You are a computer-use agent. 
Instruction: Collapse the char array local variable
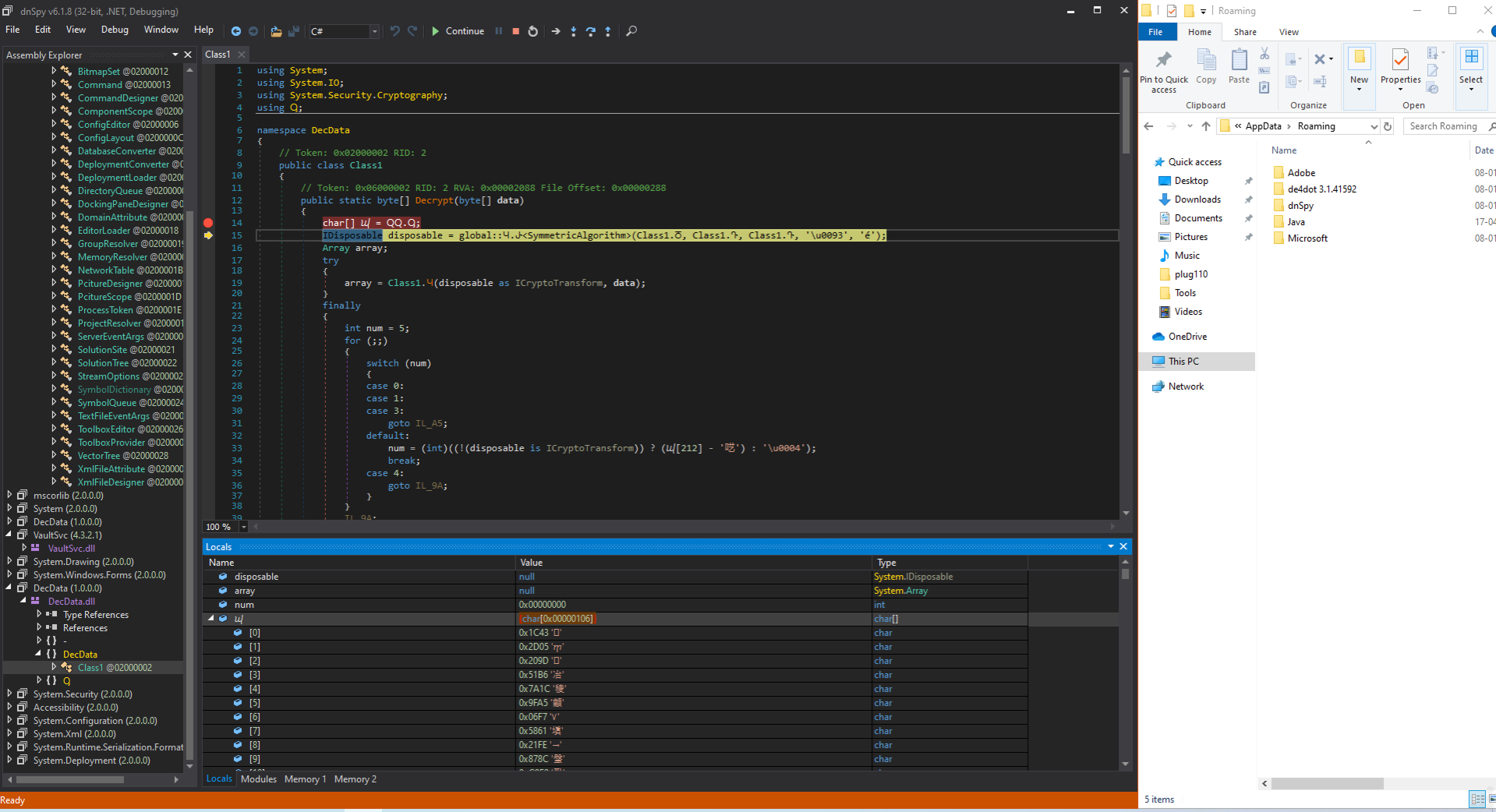coord(210,619)
